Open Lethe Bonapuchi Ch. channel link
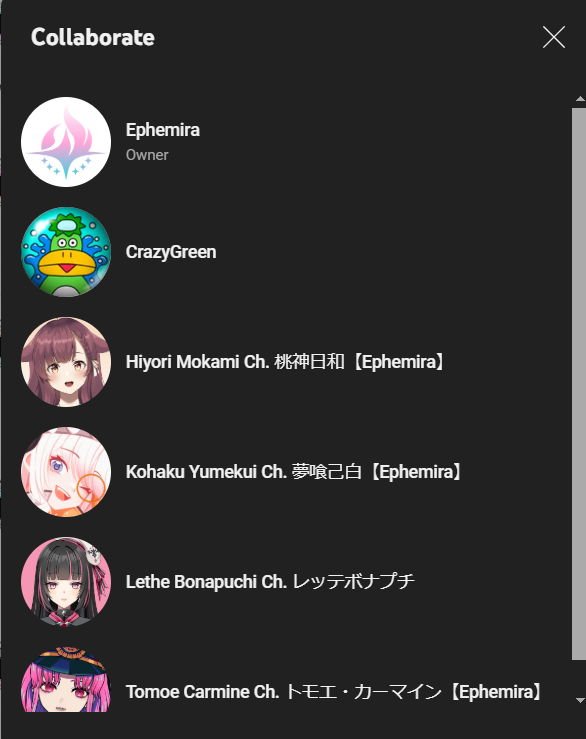586x739 pixels. 270,582
